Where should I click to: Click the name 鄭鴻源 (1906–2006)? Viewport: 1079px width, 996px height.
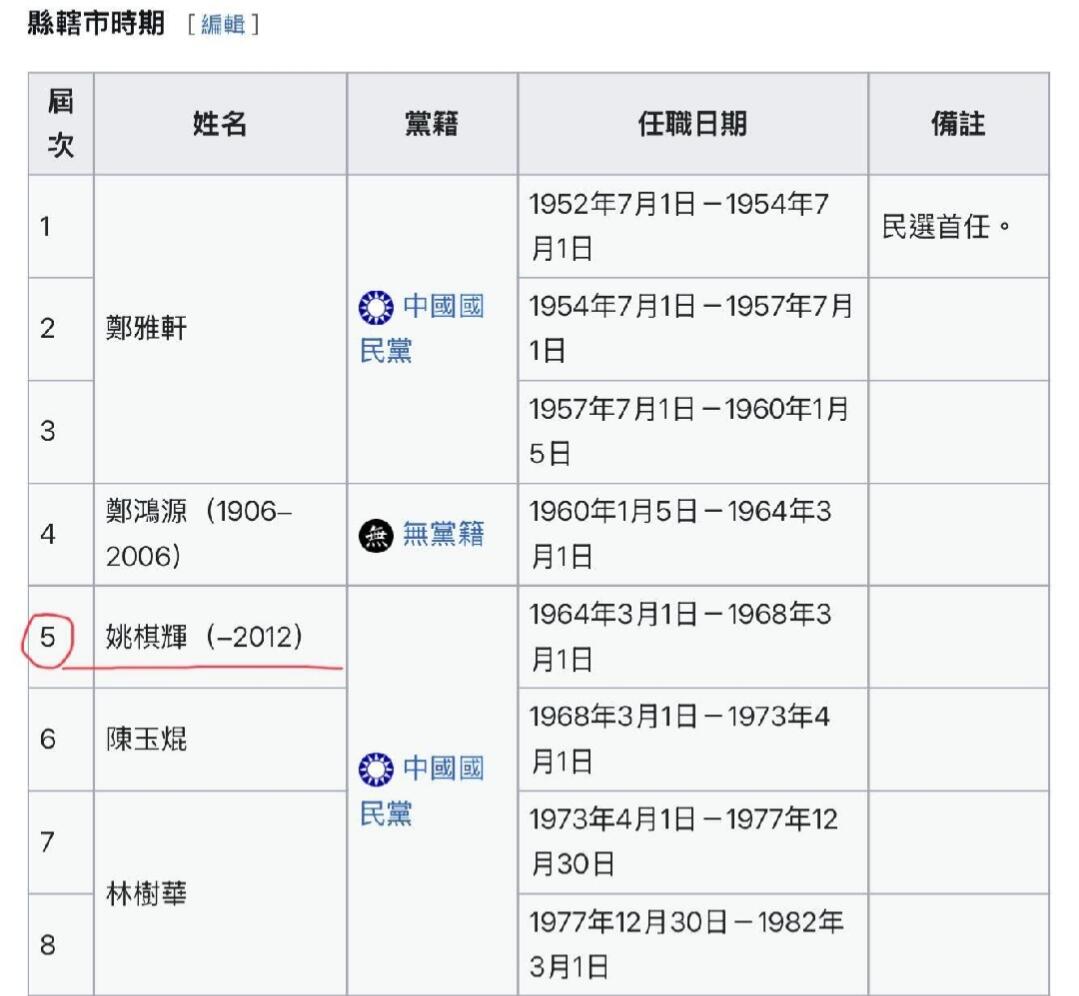[198, 534]
